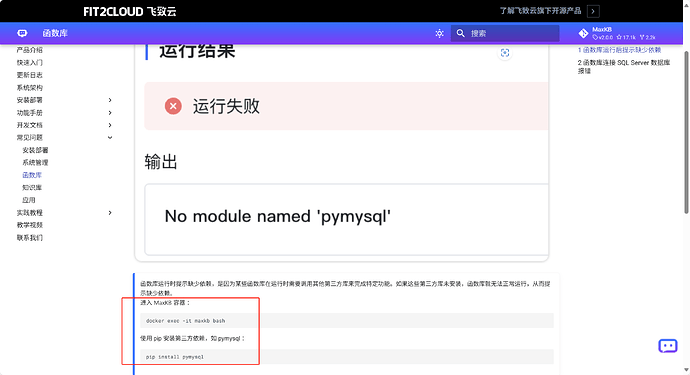Select the active 函数库 sidebar item
Screen dimensions: 690x375
point(32,175)
